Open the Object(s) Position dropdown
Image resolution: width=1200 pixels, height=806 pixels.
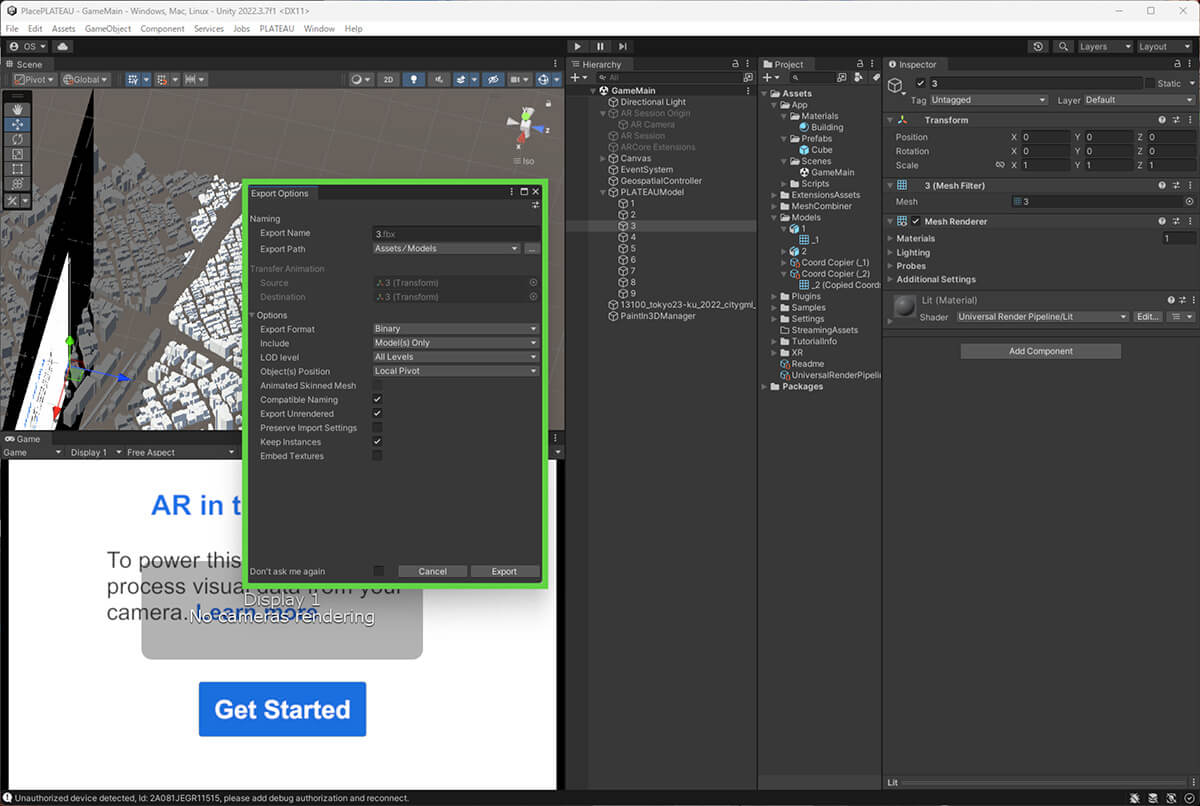click(456, 371)
